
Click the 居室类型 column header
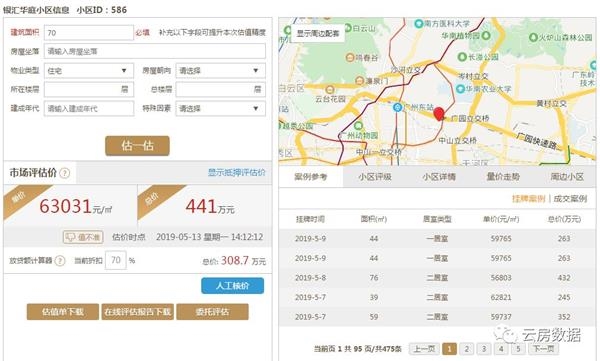pyautogui.click(x=437, y=219)
